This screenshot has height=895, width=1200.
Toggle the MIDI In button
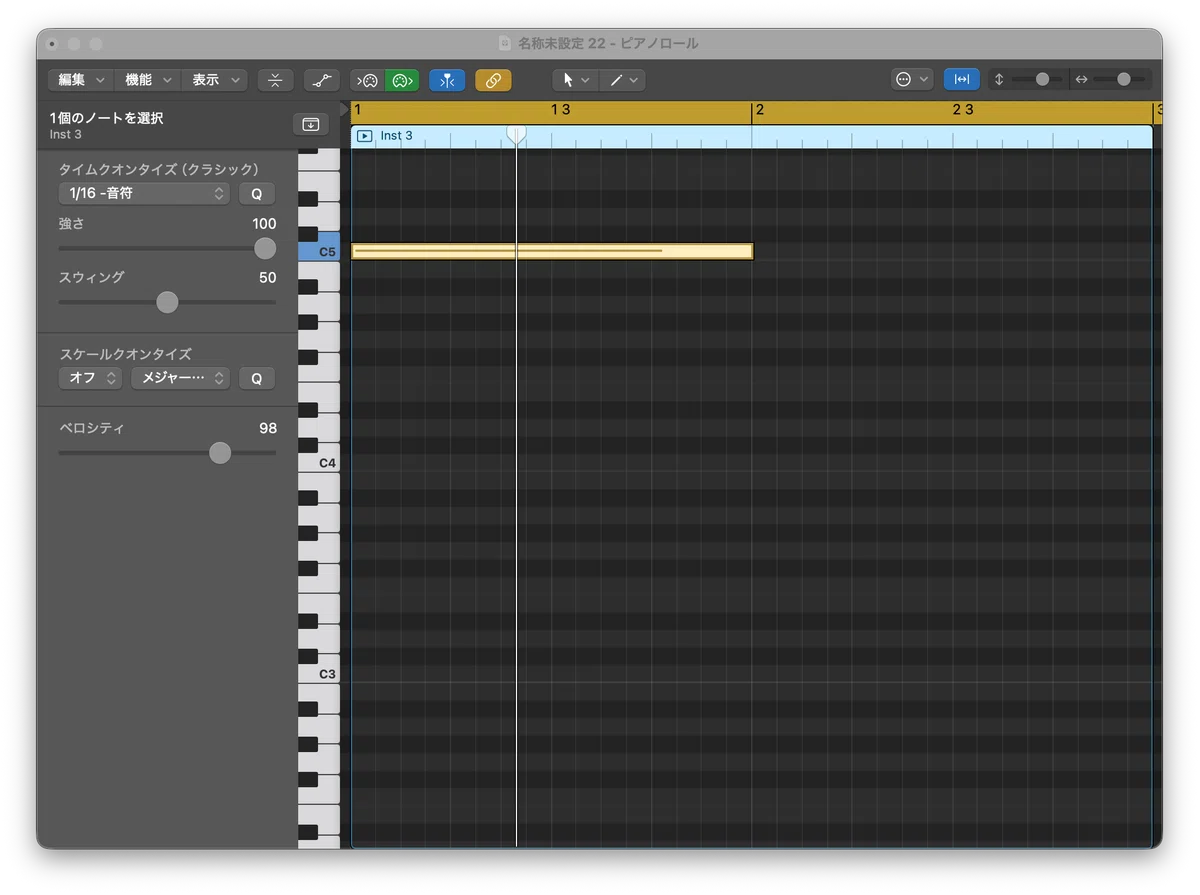tap(367, 80)
